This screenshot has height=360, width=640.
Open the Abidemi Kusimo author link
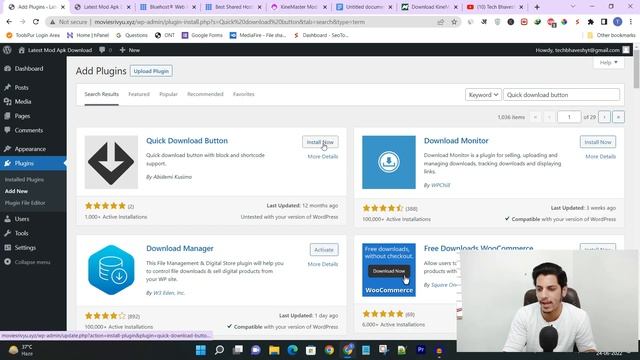(x=172, y=177)
